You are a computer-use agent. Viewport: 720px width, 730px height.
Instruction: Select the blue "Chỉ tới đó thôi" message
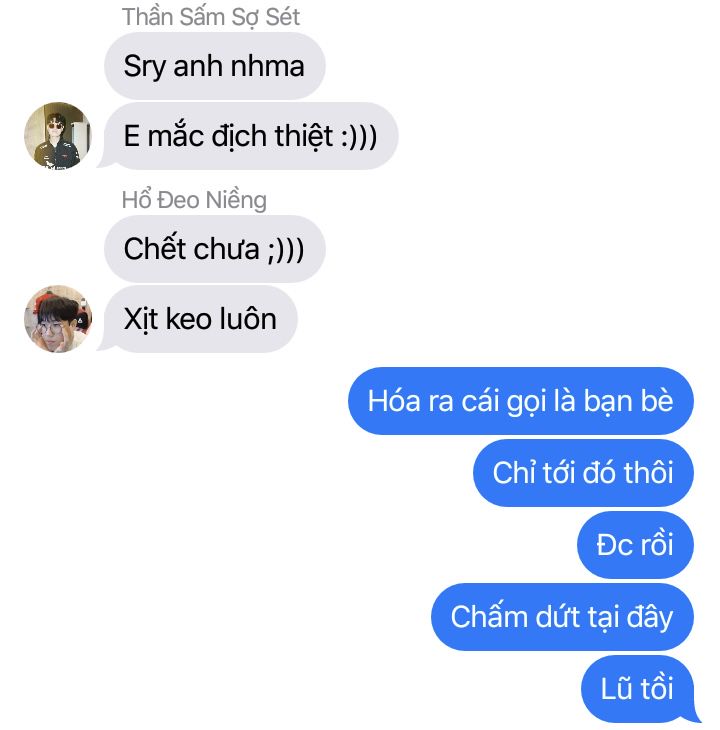[583, 473]
